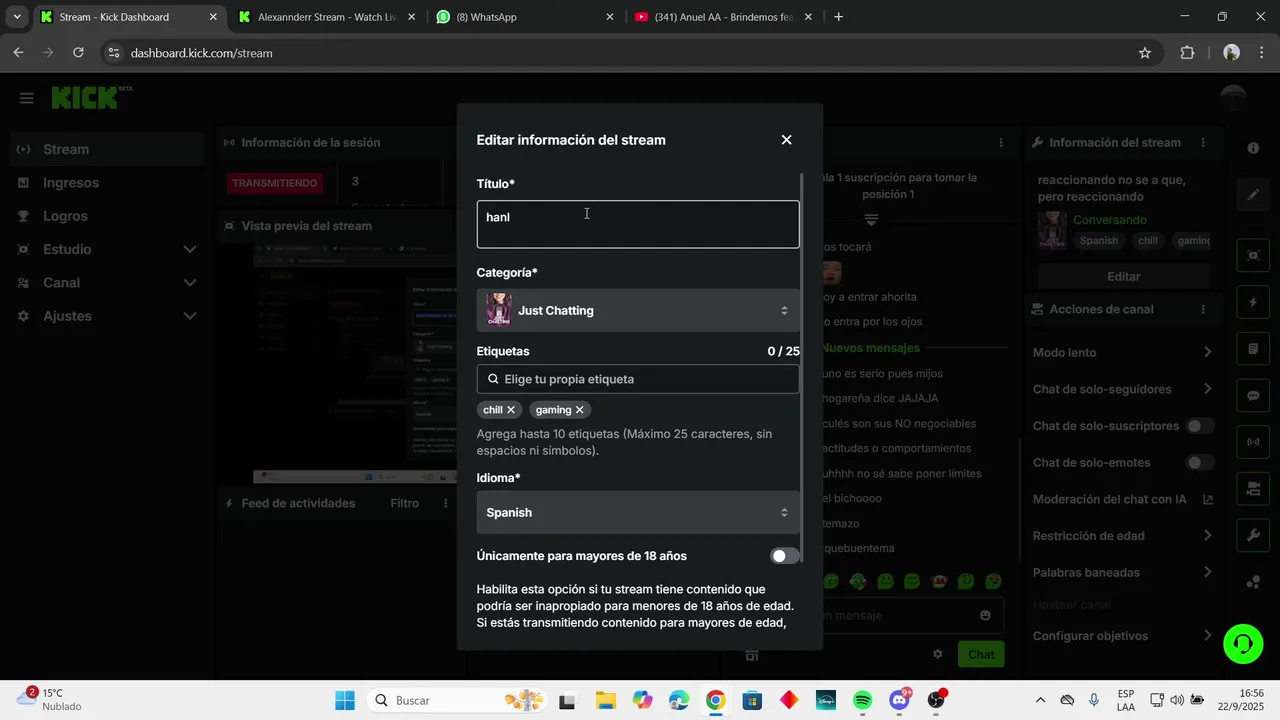The width and height of the screenshot is (1280, 720).
Task: Open a new browser tab
Action: point(838,17)
